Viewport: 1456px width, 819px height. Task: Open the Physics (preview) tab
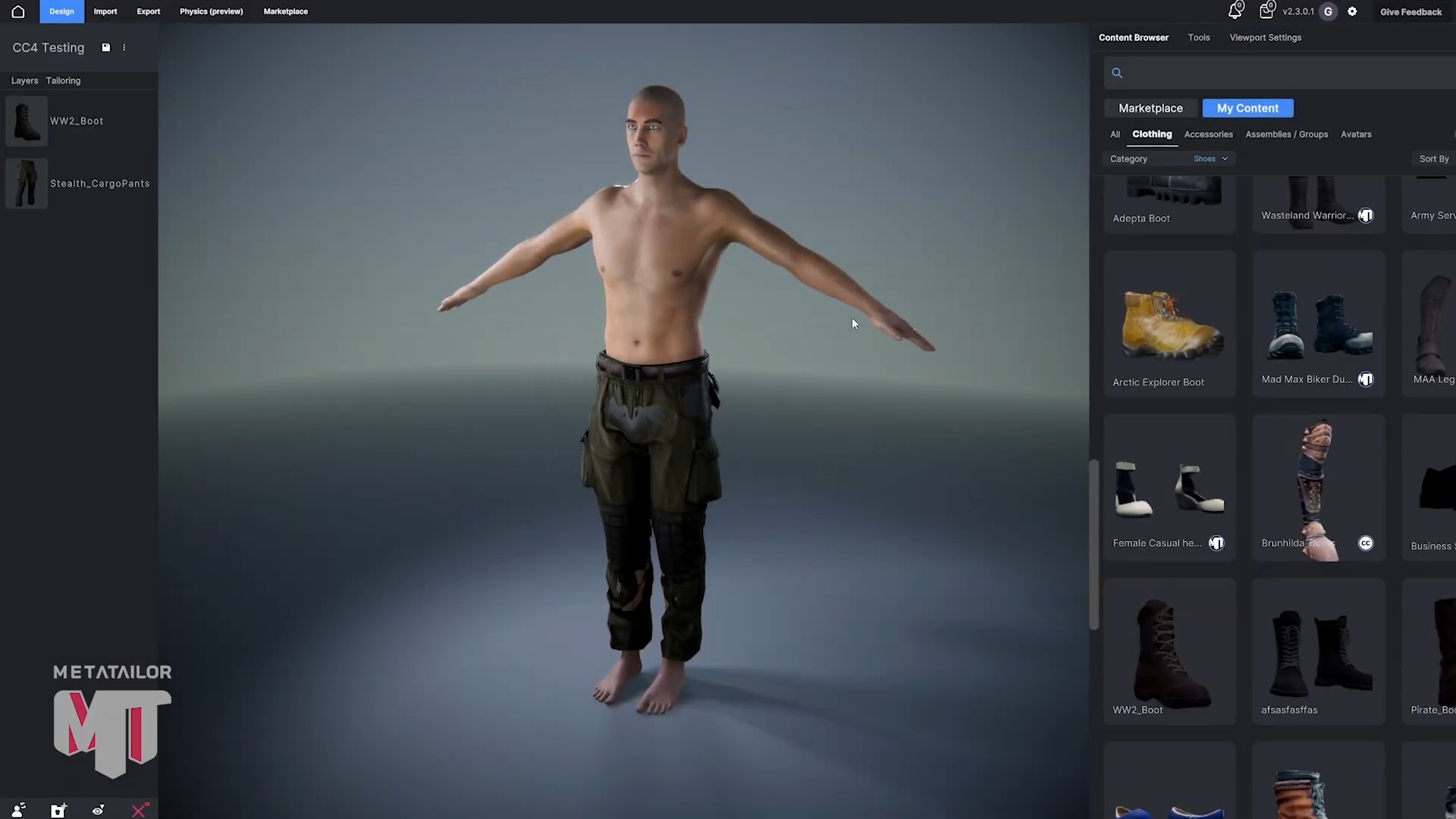click(211, 11)
